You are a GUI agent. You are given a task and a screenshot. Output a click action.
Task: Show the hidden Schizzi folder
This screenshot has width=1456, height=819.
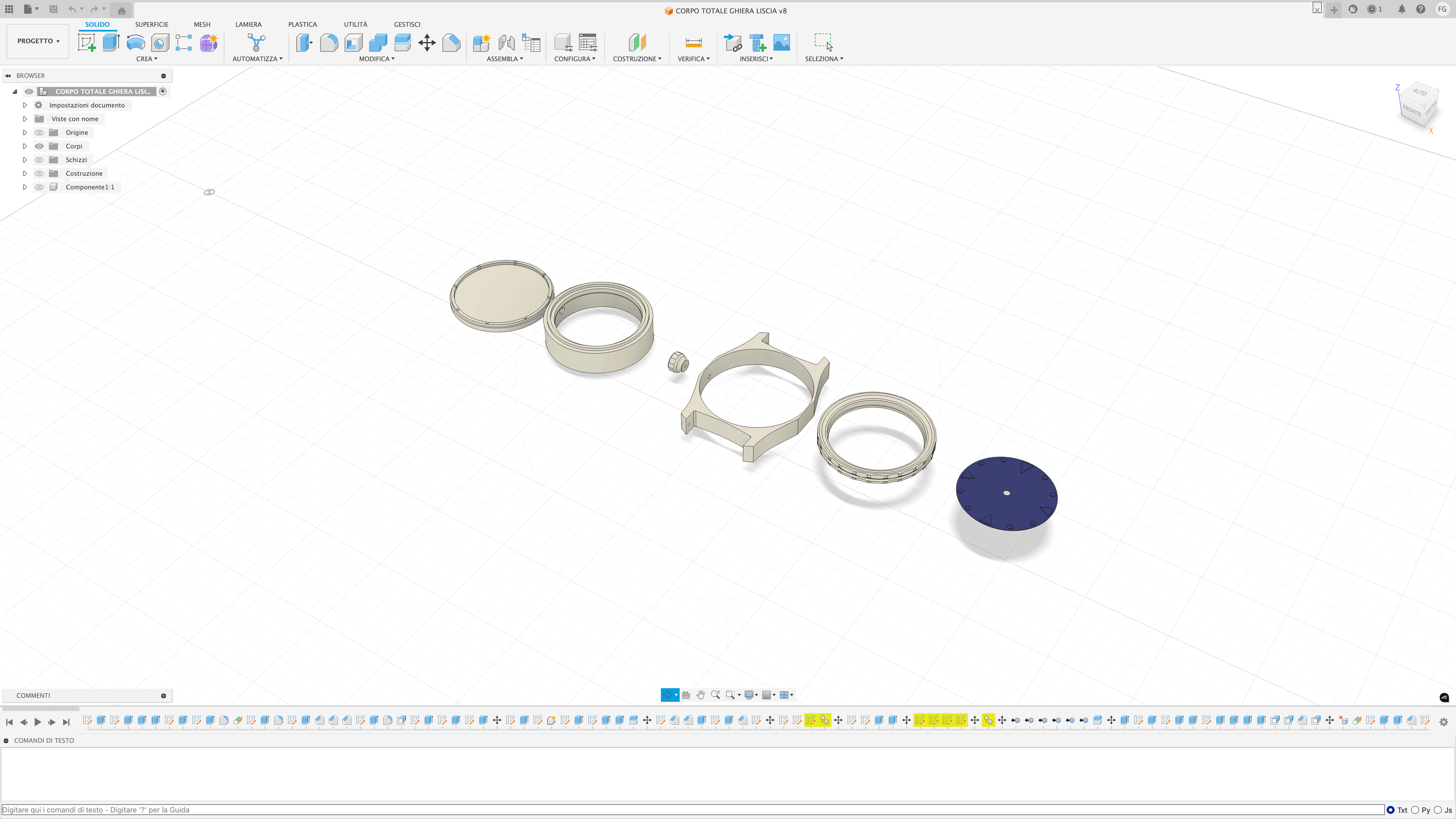click(x=39, y=159)
